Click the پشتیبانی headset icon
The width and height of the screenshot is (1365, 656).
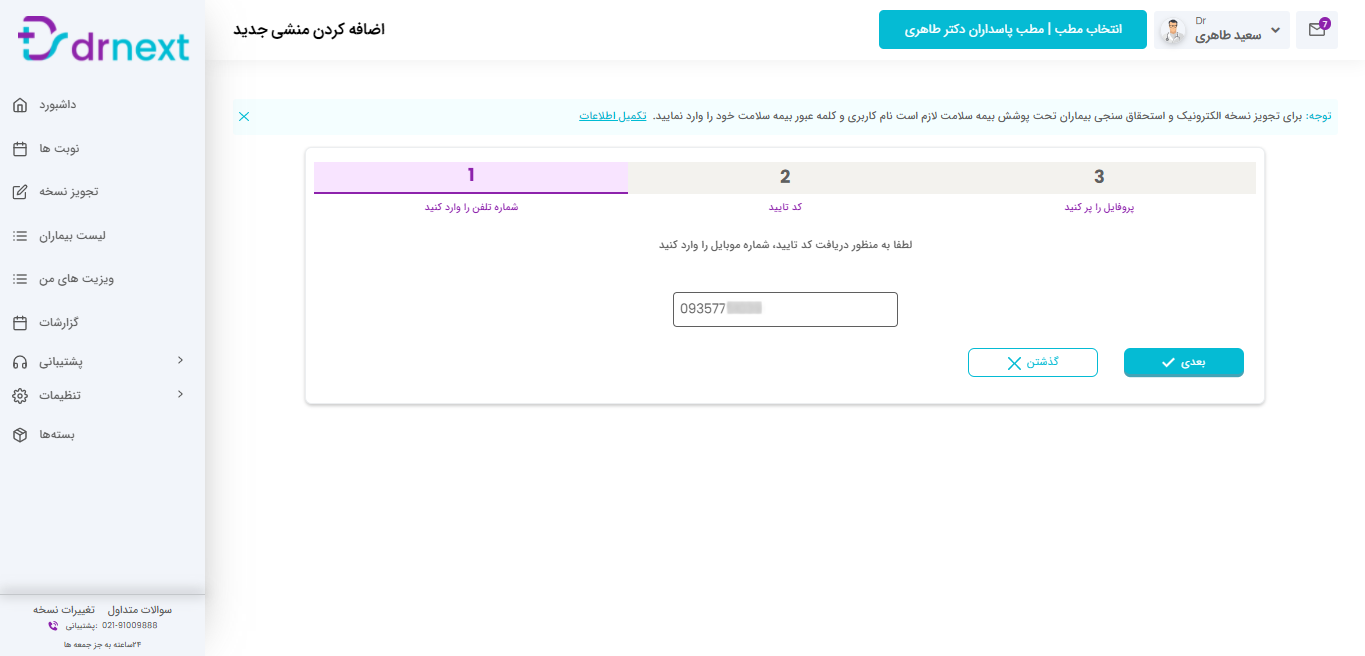point(20,362)
